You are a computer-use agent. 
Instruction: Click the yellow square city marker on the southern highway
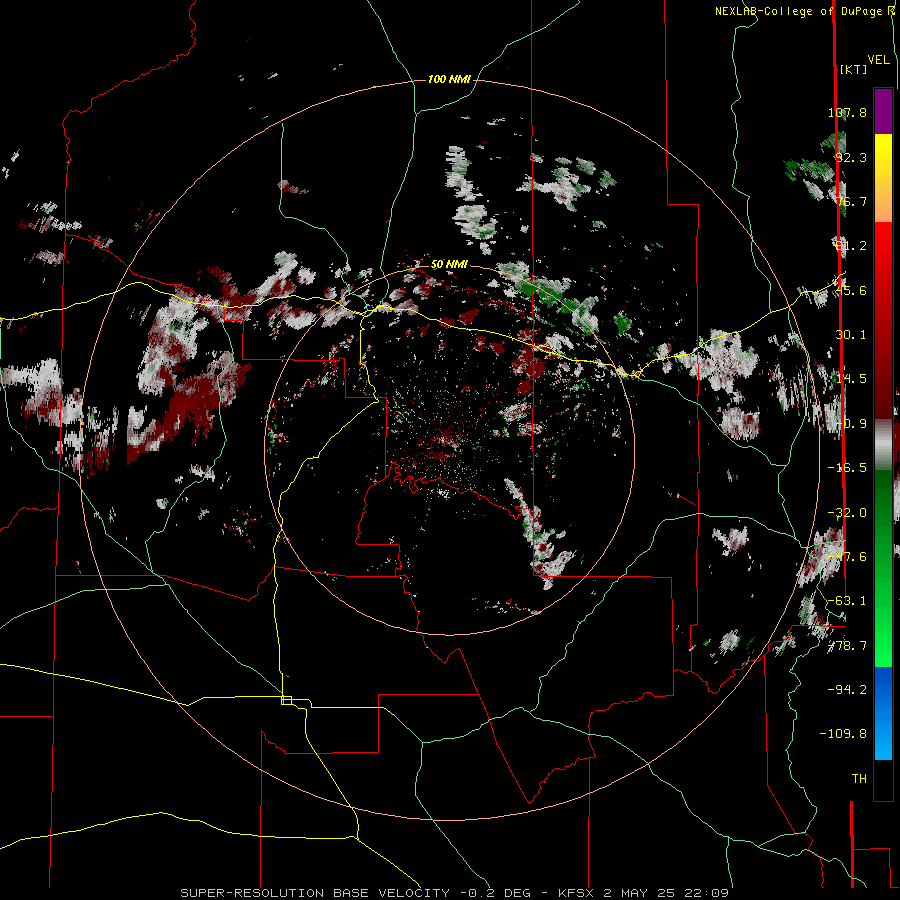tap(286, 700)
